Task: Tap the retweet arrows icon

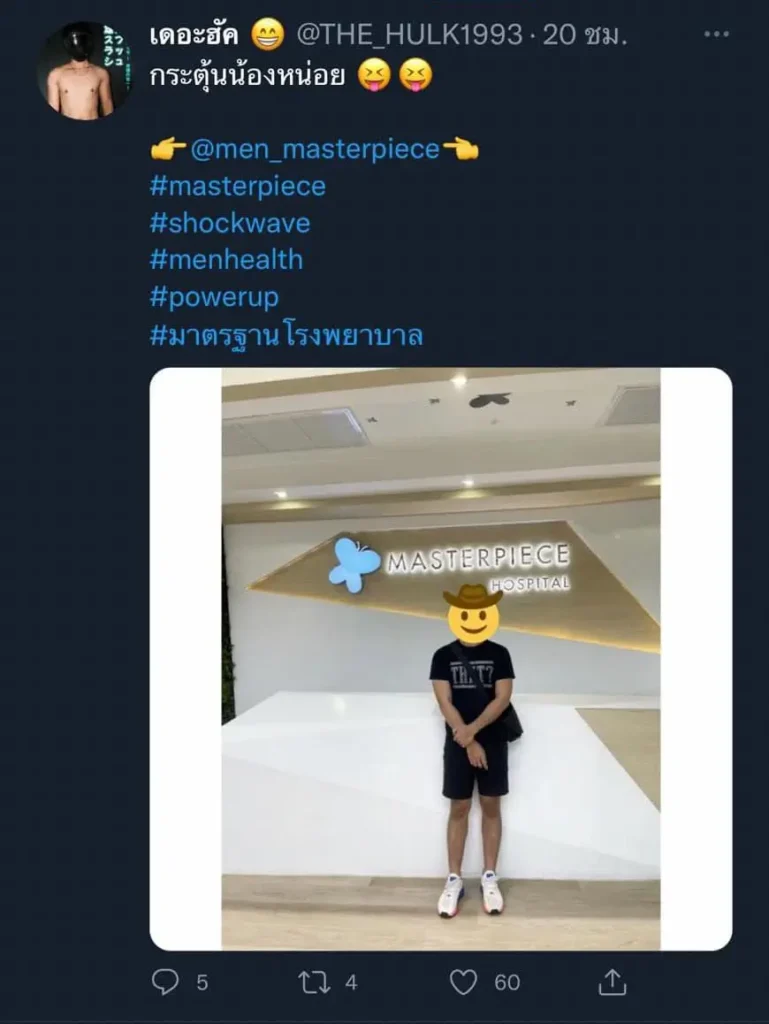Action: coord(314,982)
